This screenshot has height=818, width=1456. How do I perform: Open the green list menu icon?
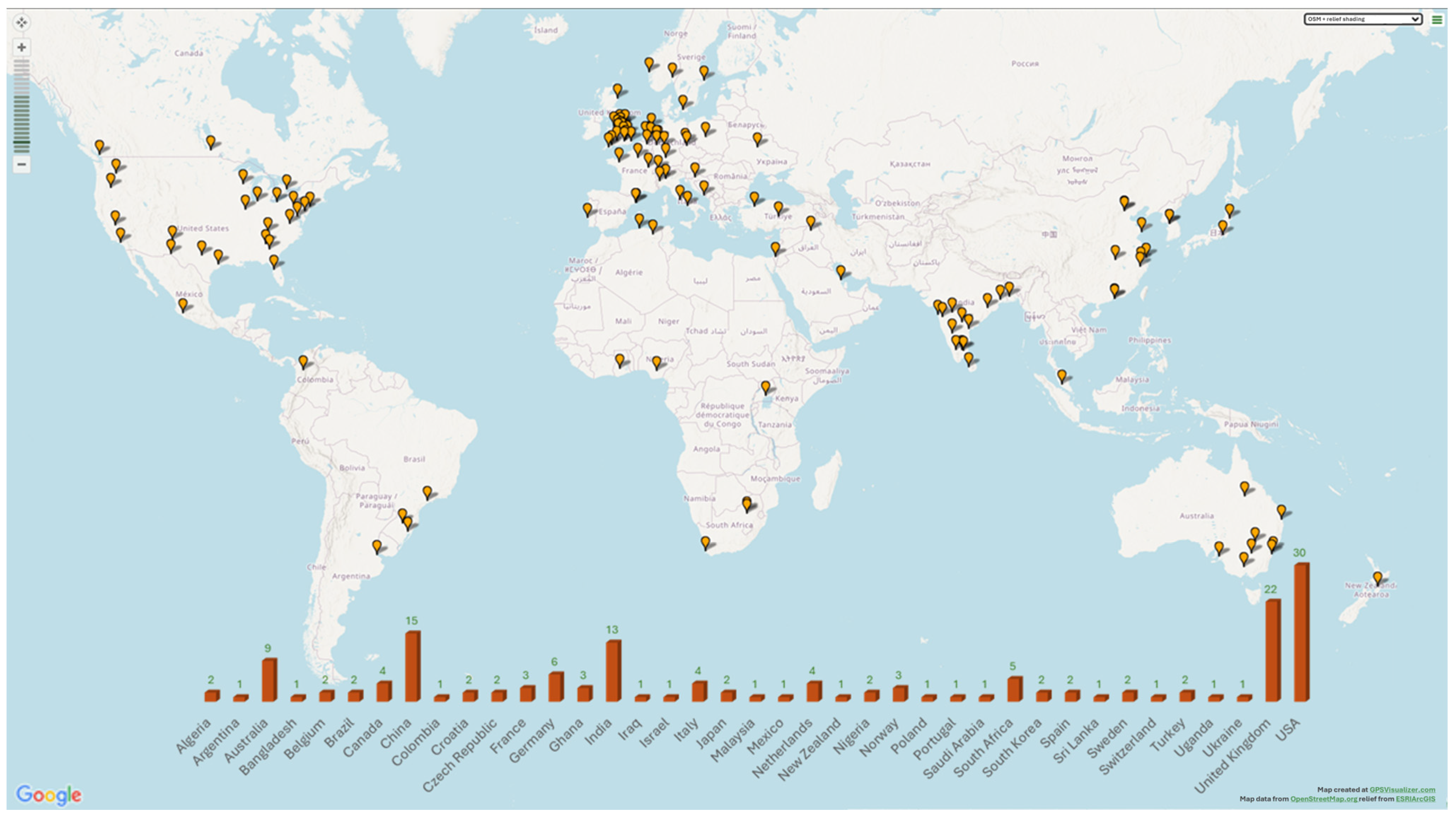coord(1437,19)
